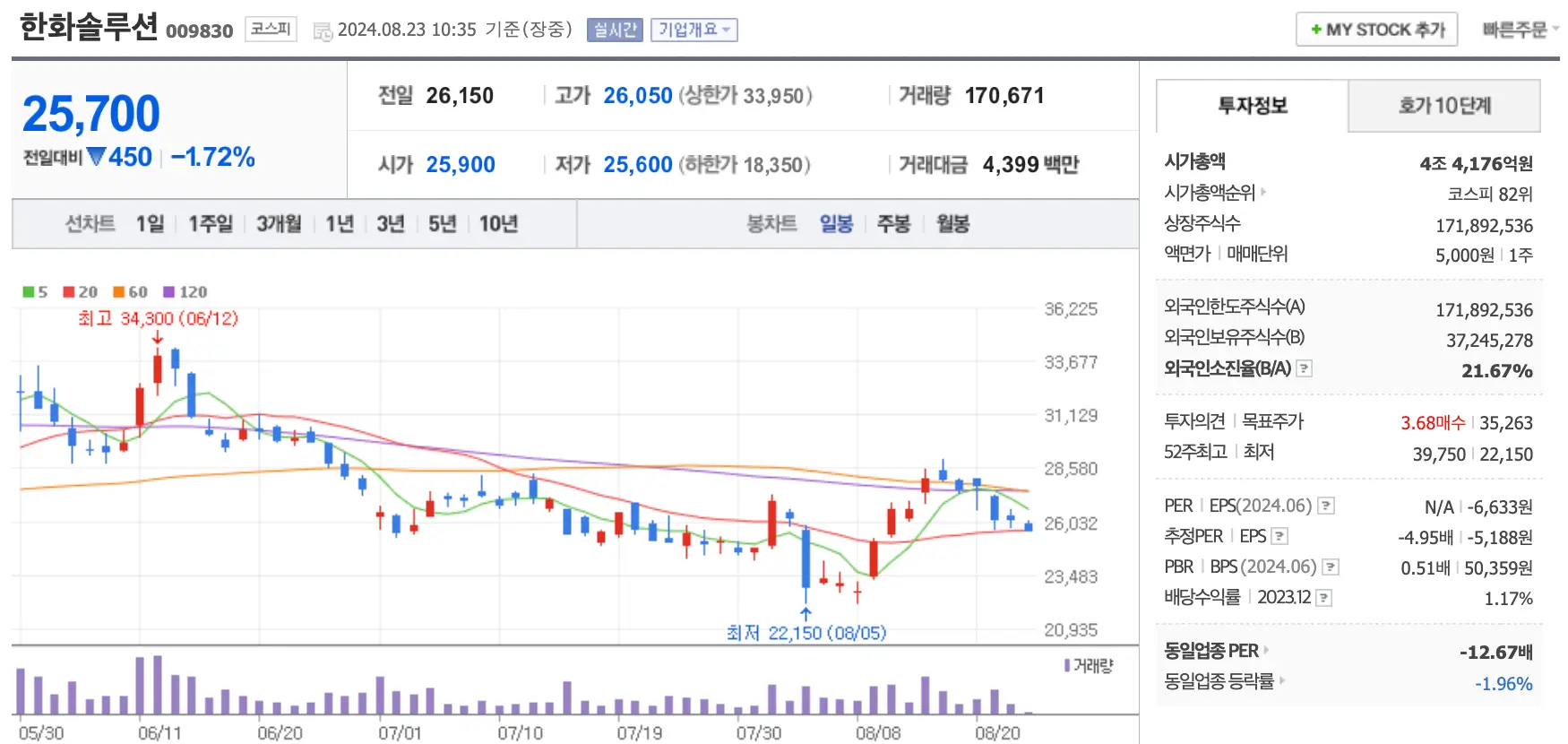The width and height of the screenshot is (1568, 744).
Task: Click the 07/10 date on the chart axis
Action: [521, 733]
